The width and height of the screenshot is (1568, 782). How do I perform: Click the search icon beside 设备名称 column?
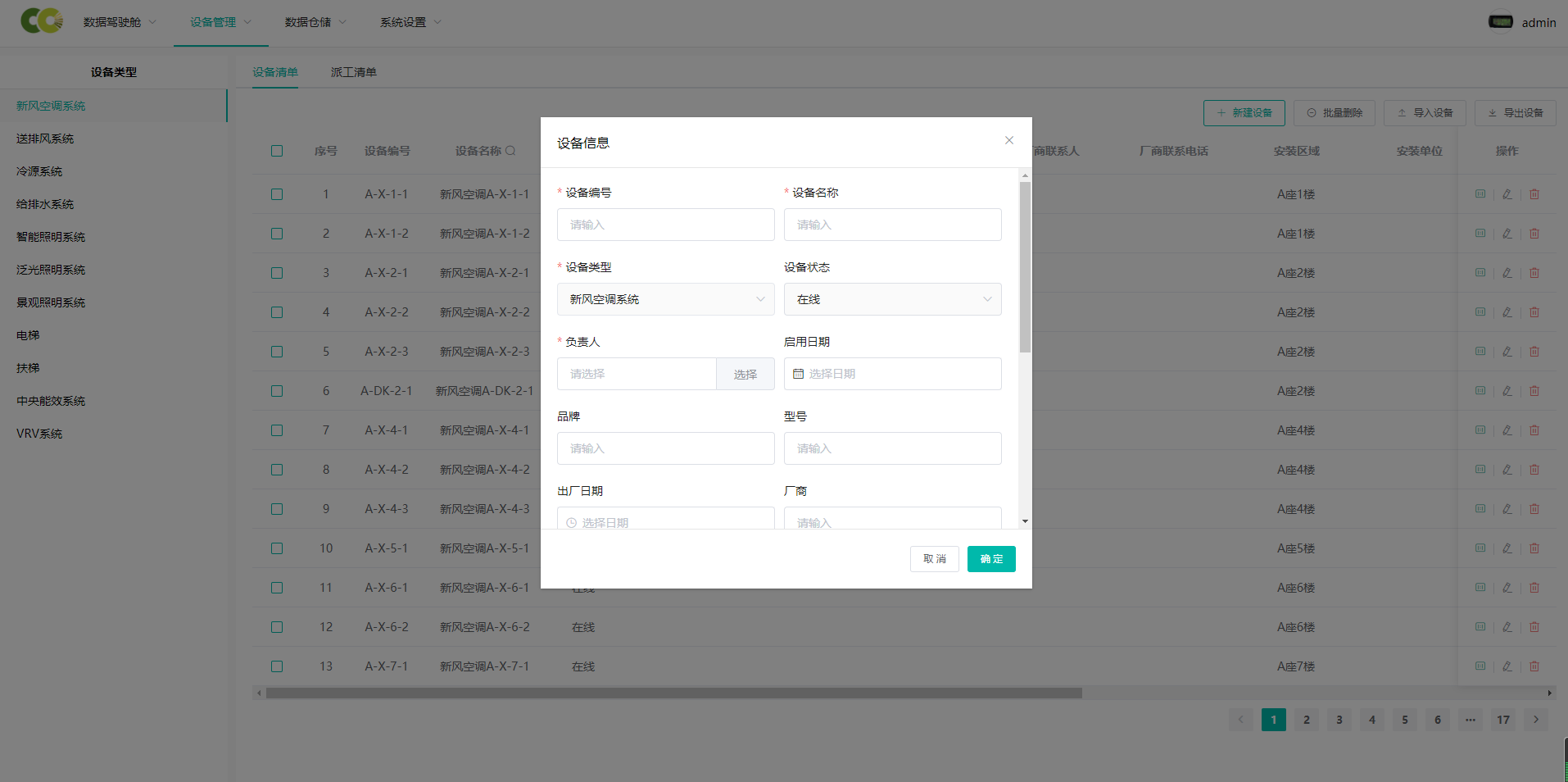click(510, 151)
